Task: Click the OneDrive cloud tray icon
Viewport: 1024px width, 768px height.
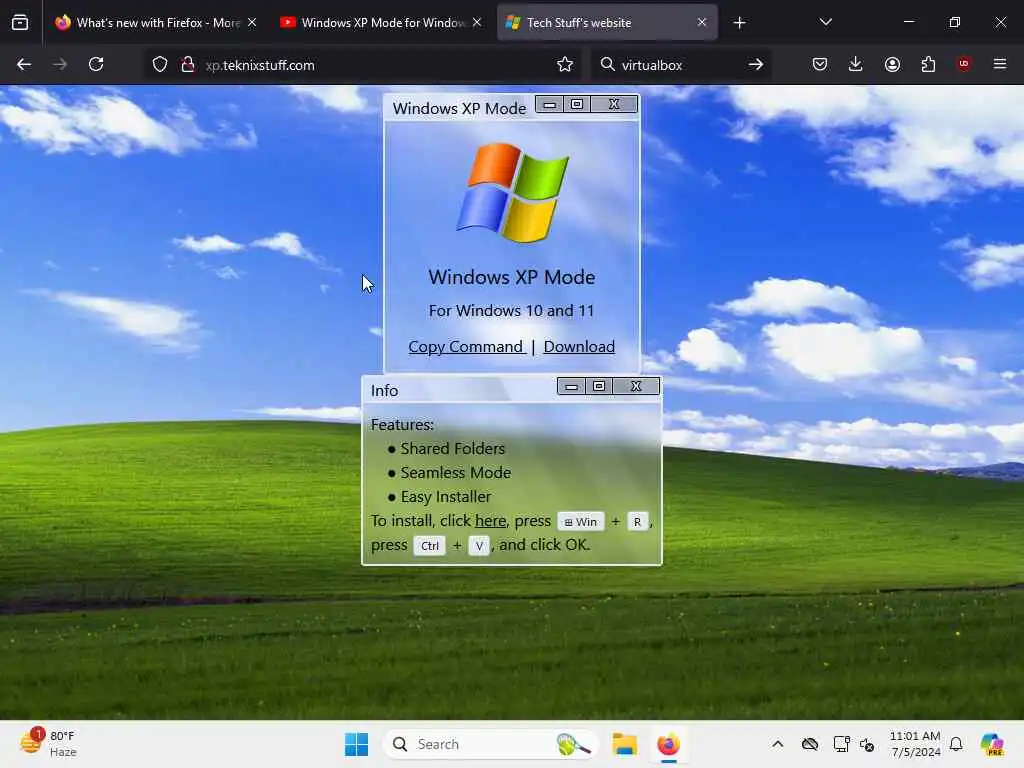Action: click(810, 744)
